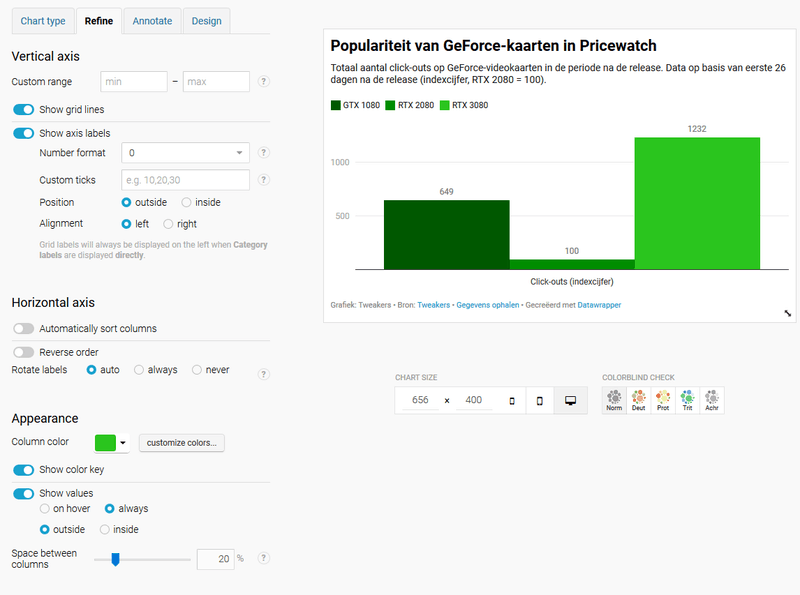Select alignment right radio button
This screenshot has width=800, height=595.
point(168,224)
